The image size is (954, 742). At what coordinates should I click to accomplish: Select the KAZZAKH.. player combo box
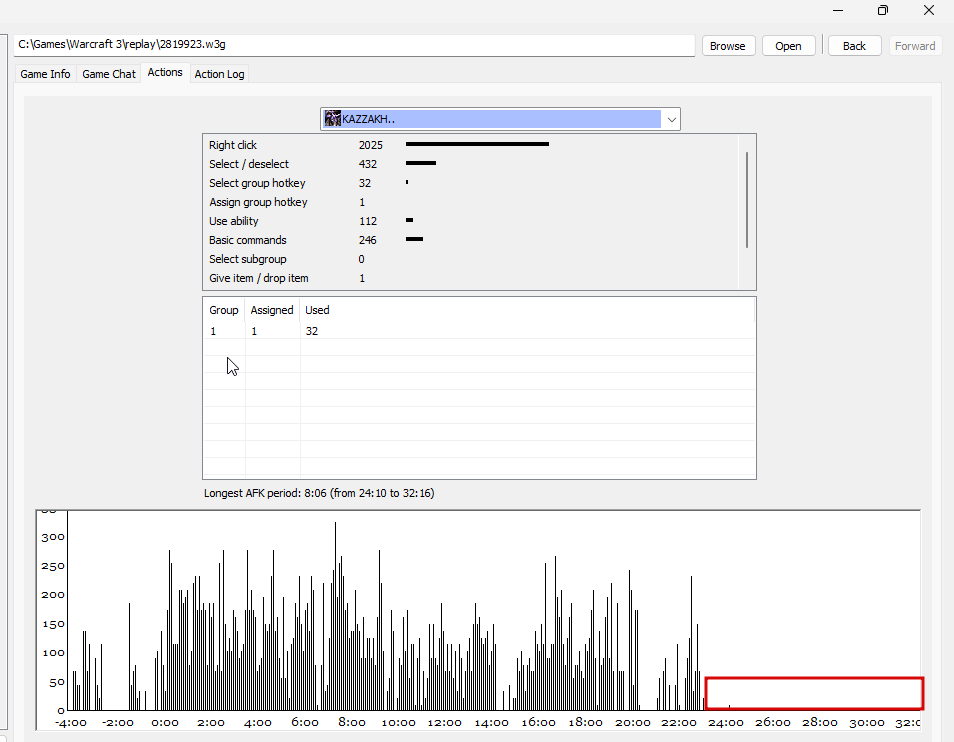tap(500, 119)
